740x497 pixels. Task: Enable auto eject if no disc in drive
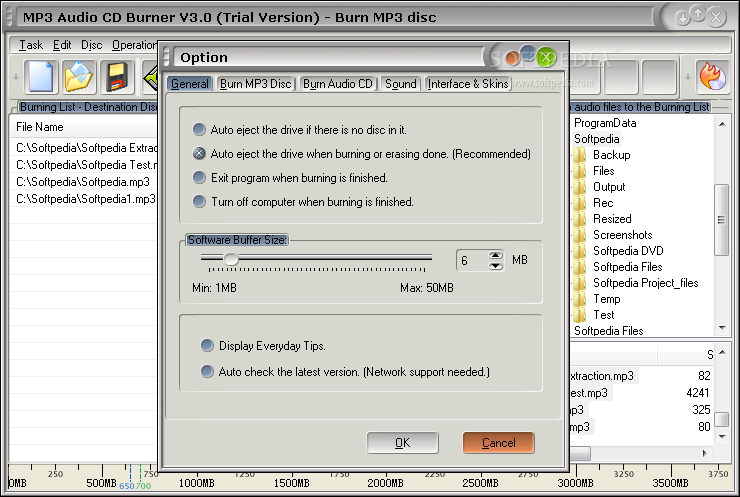point(199,129)
